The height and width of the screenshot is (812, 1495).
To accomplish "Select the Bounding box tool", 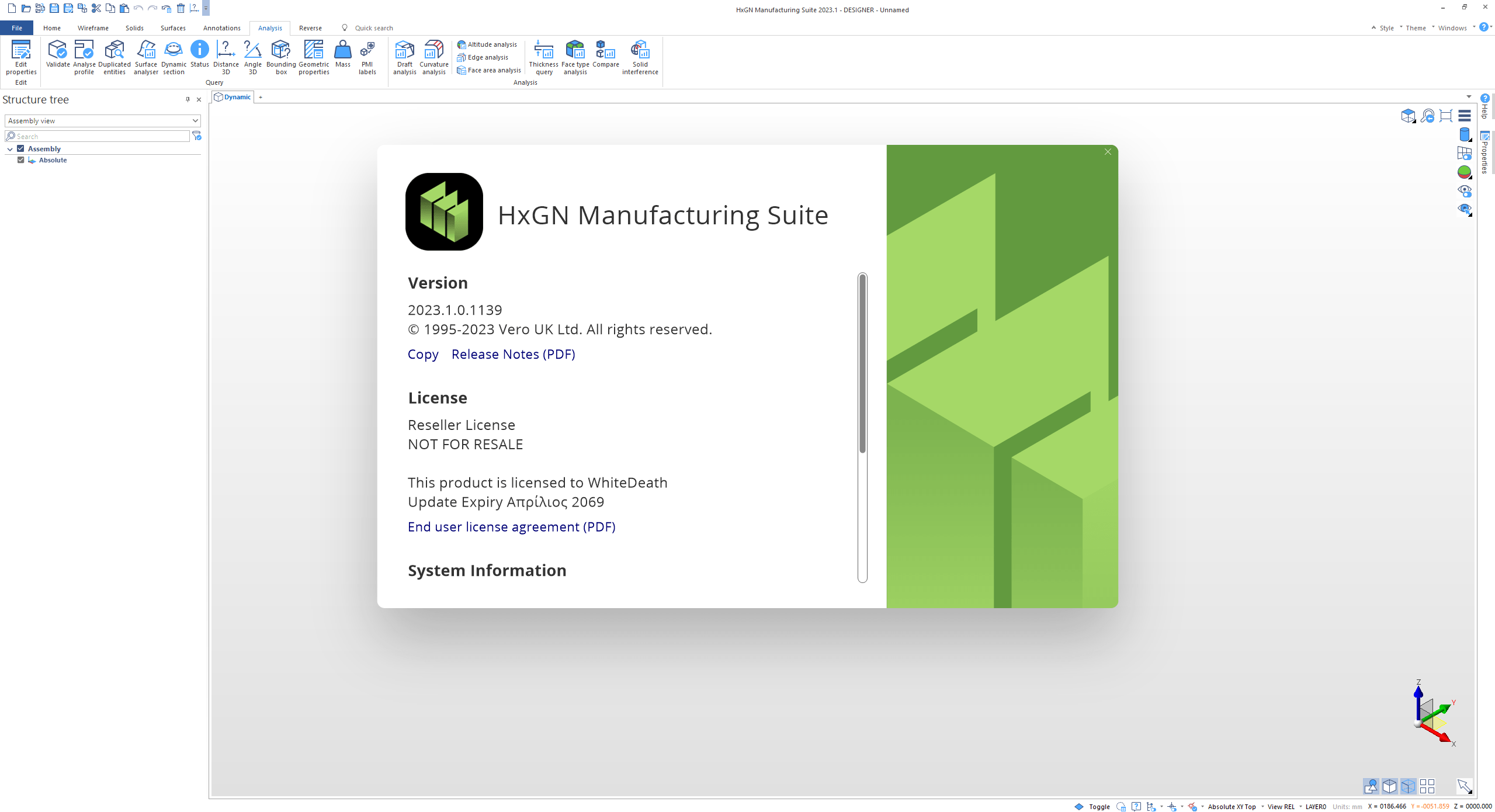I will [x=281, y=57].
